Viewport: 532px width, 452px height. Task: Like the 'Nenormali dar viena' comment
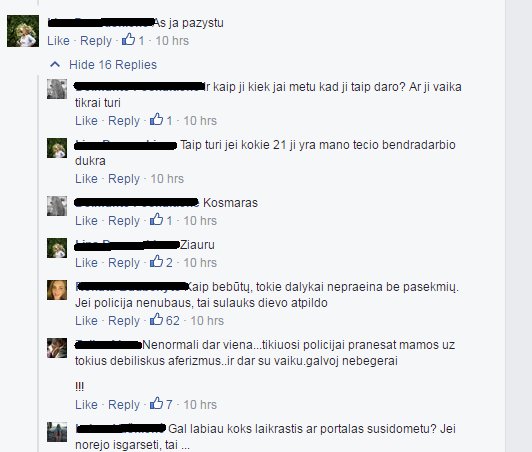[x=86, y=404]
